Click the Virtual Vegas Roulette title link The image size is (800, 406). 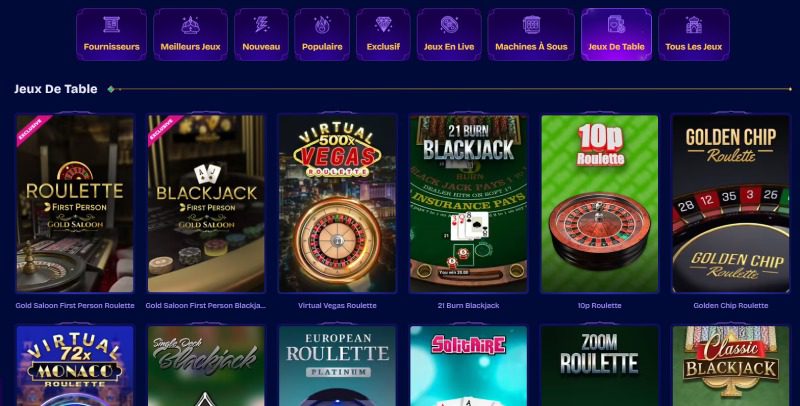pos(337,306)
